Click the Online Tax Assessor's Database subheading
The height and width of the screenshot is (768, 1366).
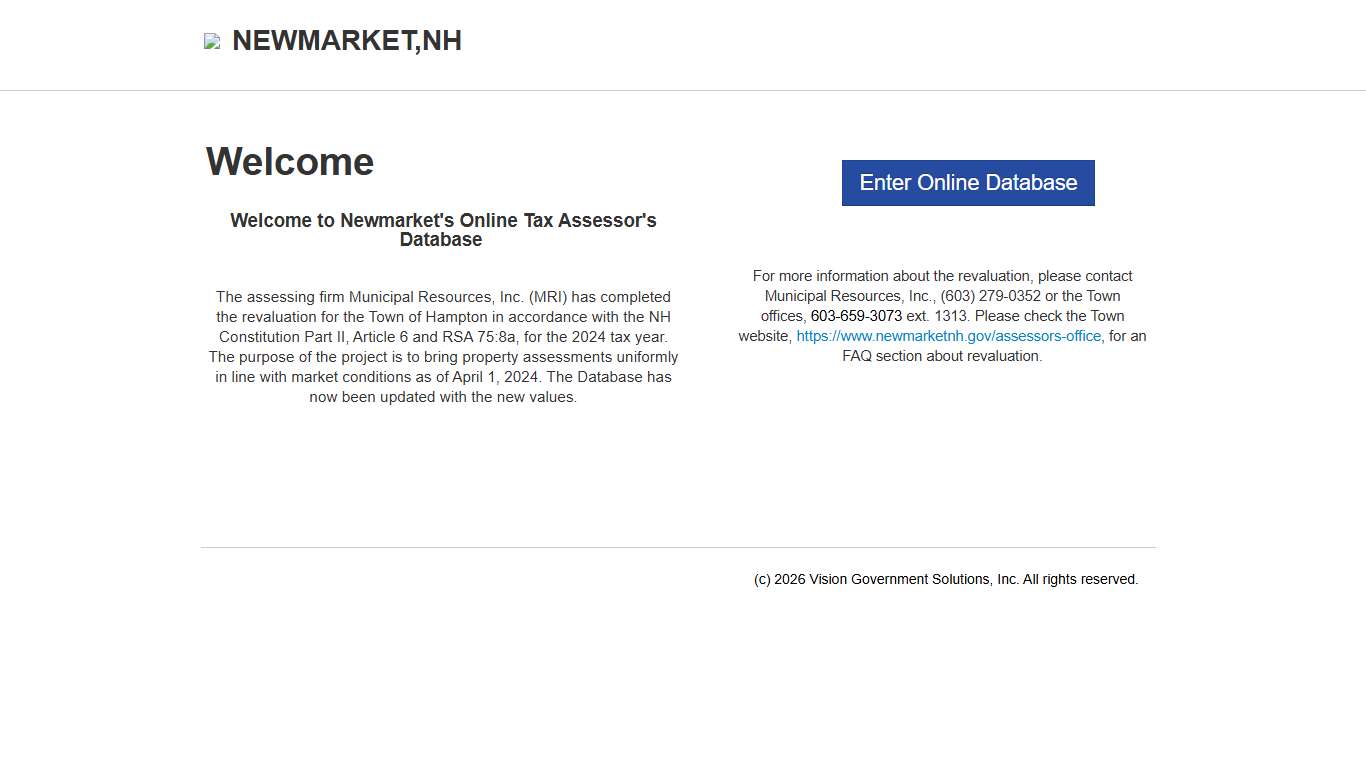pos(443,230)
